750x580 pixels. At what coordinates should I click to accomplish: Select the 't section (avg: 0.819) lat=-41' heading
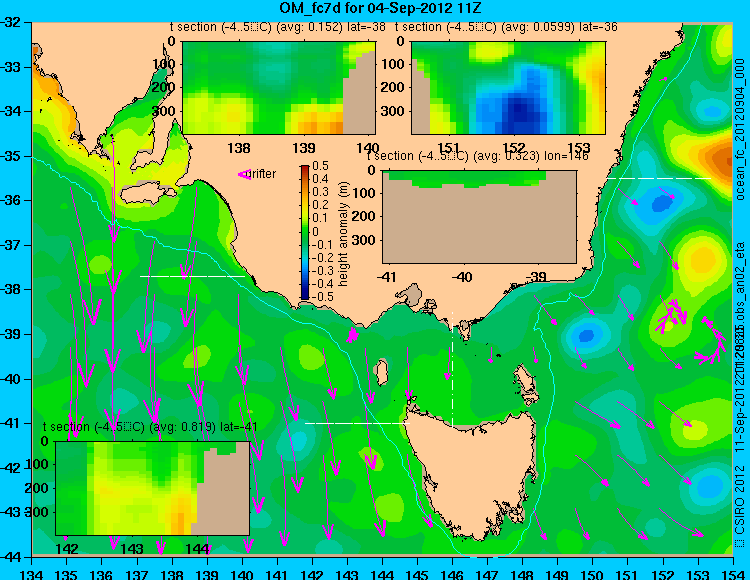[150, 427]
